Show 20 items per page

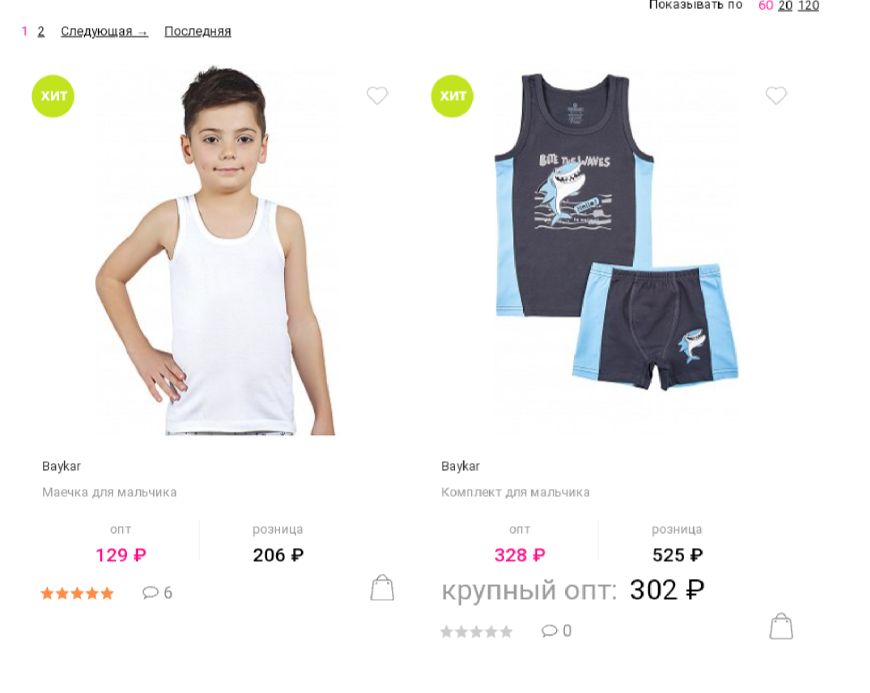[785, 6]
